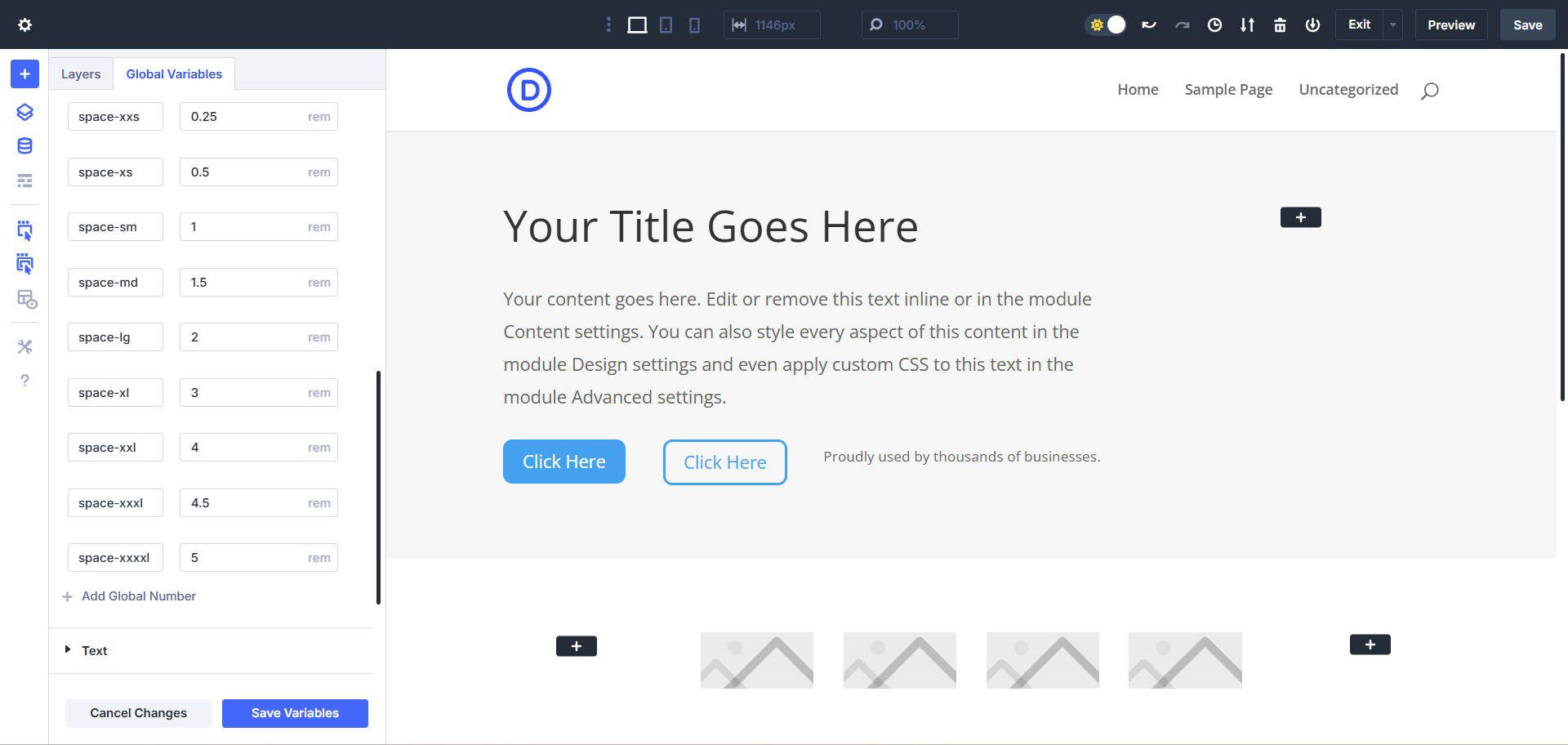Select the Global Variables tab
Image resolution: width=1568 pixels, height=745 pixels.
[174, 74]
